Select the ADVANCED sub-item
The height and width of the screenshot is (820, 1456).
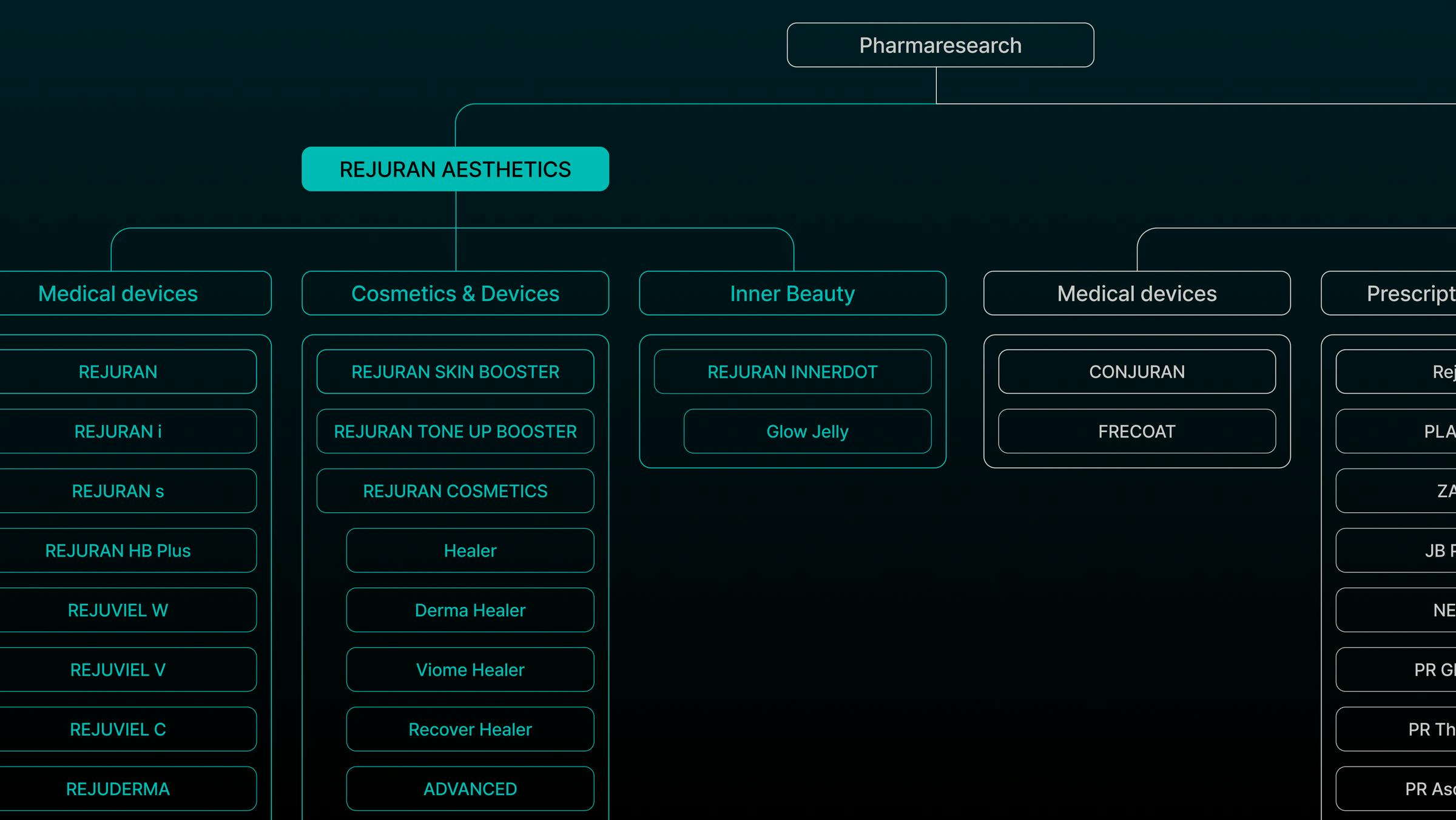tap(470, 788)
